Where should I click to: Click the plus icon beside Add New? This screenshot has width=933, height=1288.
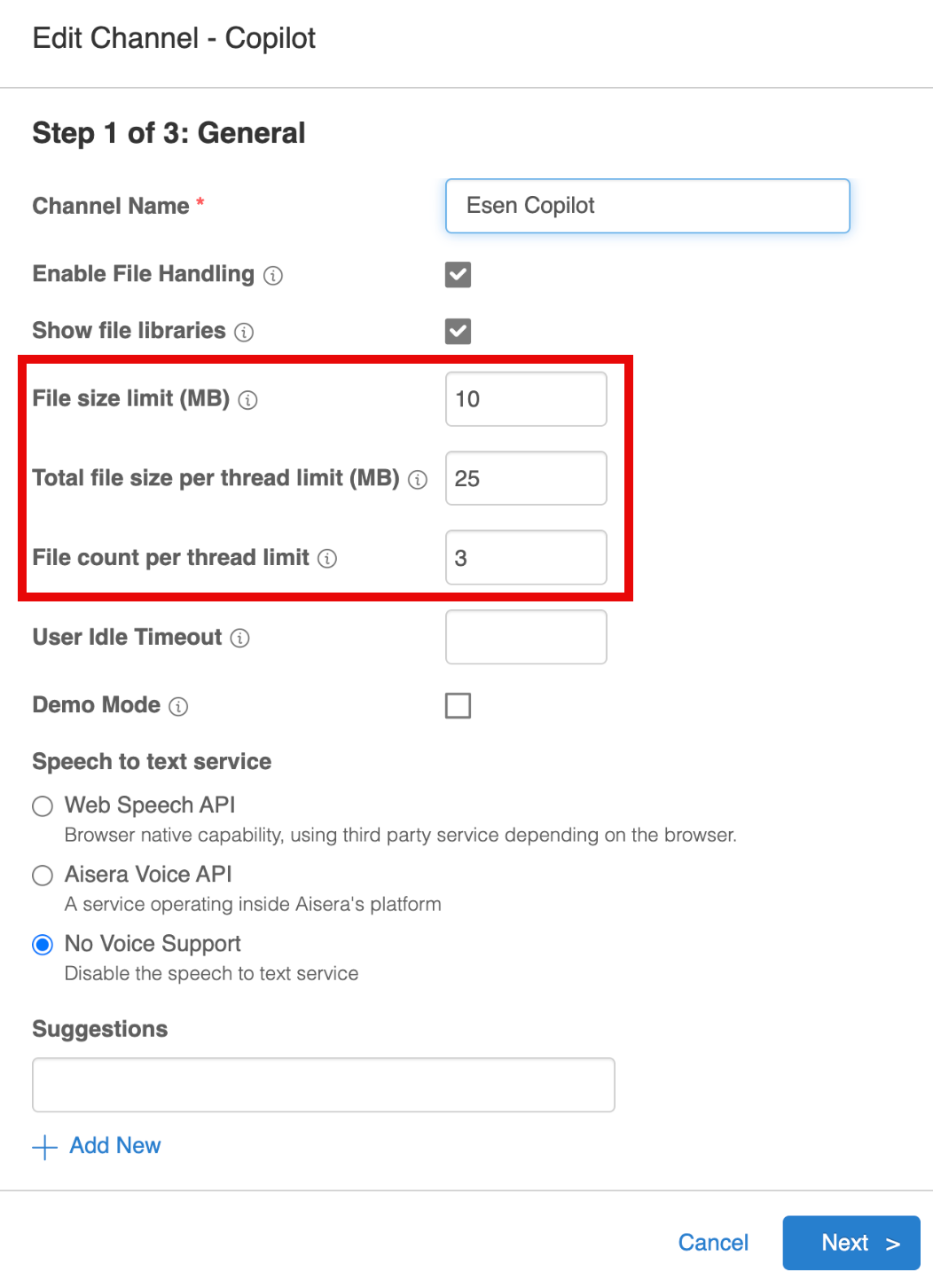pyautogui.click(x=44, y=1147)
